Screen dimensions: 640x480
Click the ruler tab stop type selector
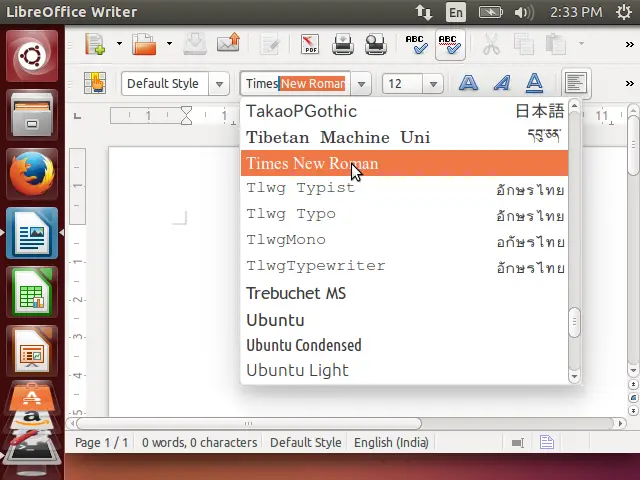coord(78,116)
